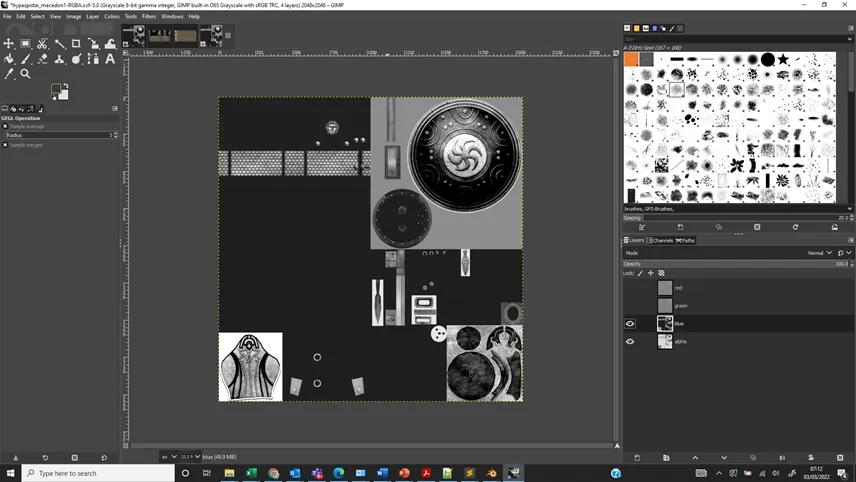Select the Zoom magnifier tool
This screenshot has width=856, height=482.
click(25, 74)
